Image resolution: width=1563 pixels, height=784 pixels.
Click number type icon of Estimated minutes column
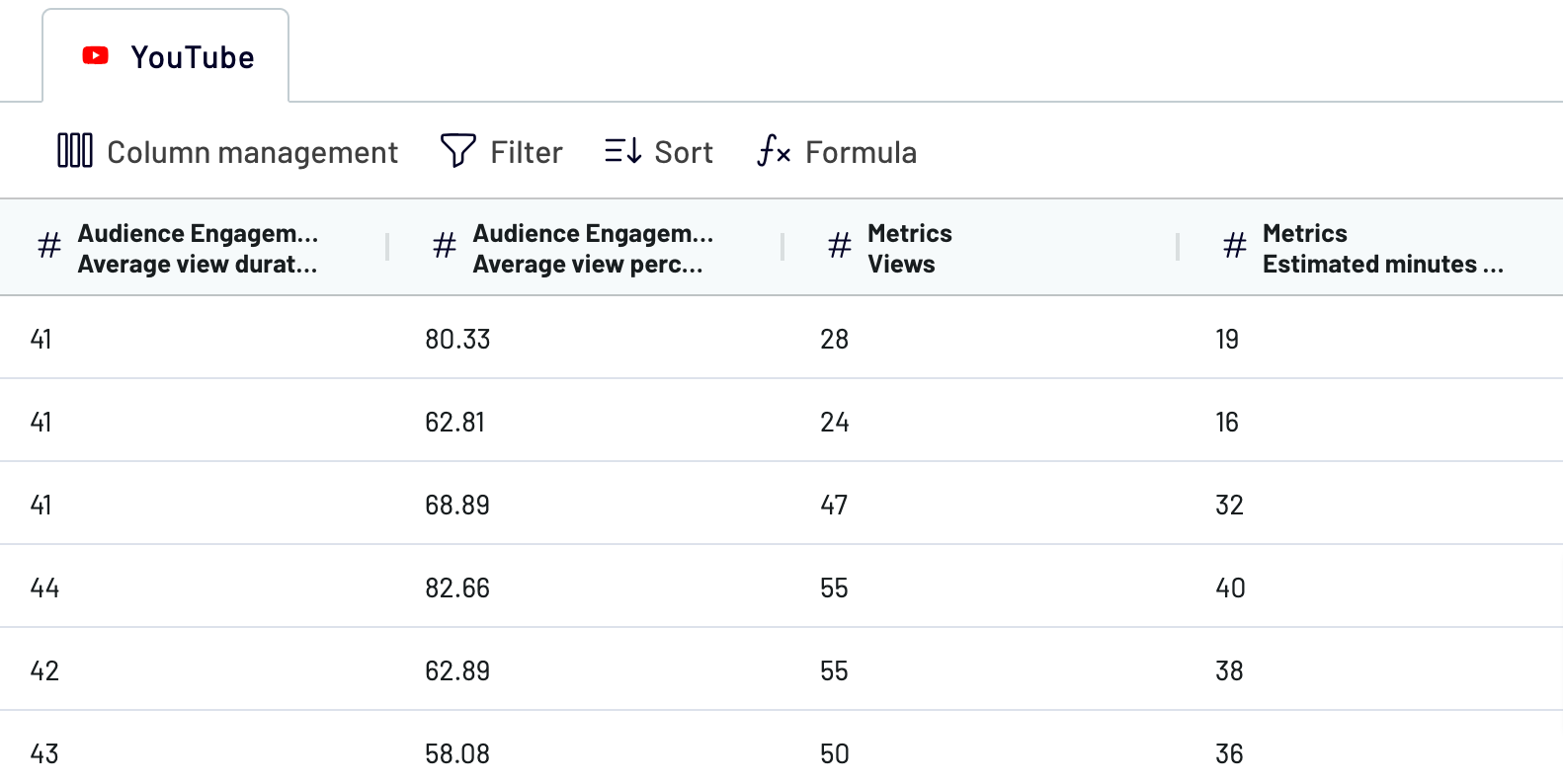pyautogui.click(x=1235, y=245)
